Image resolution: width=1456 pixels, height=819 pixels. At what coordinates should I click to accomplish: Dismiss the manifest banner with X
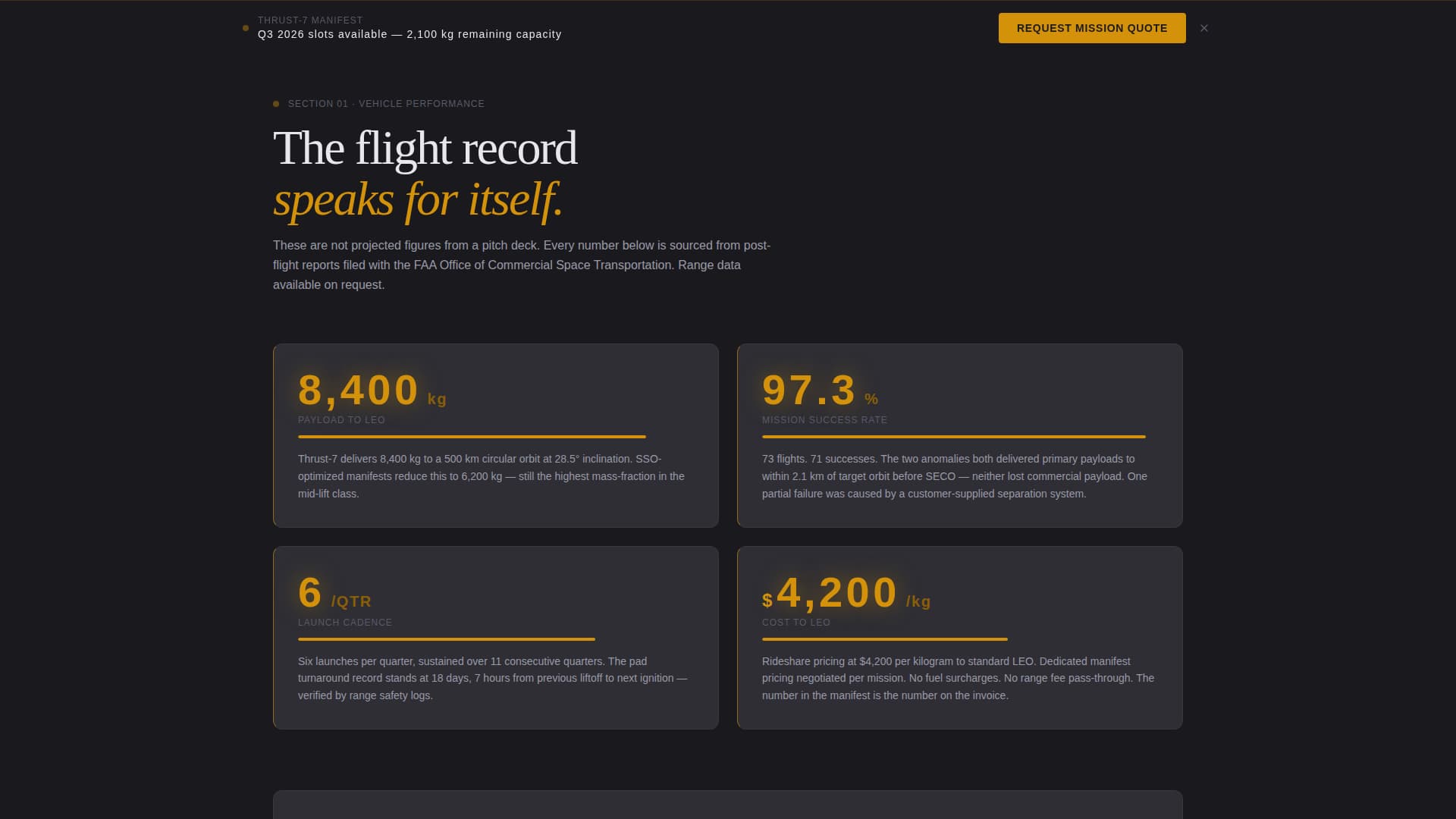coord(1203,28)
